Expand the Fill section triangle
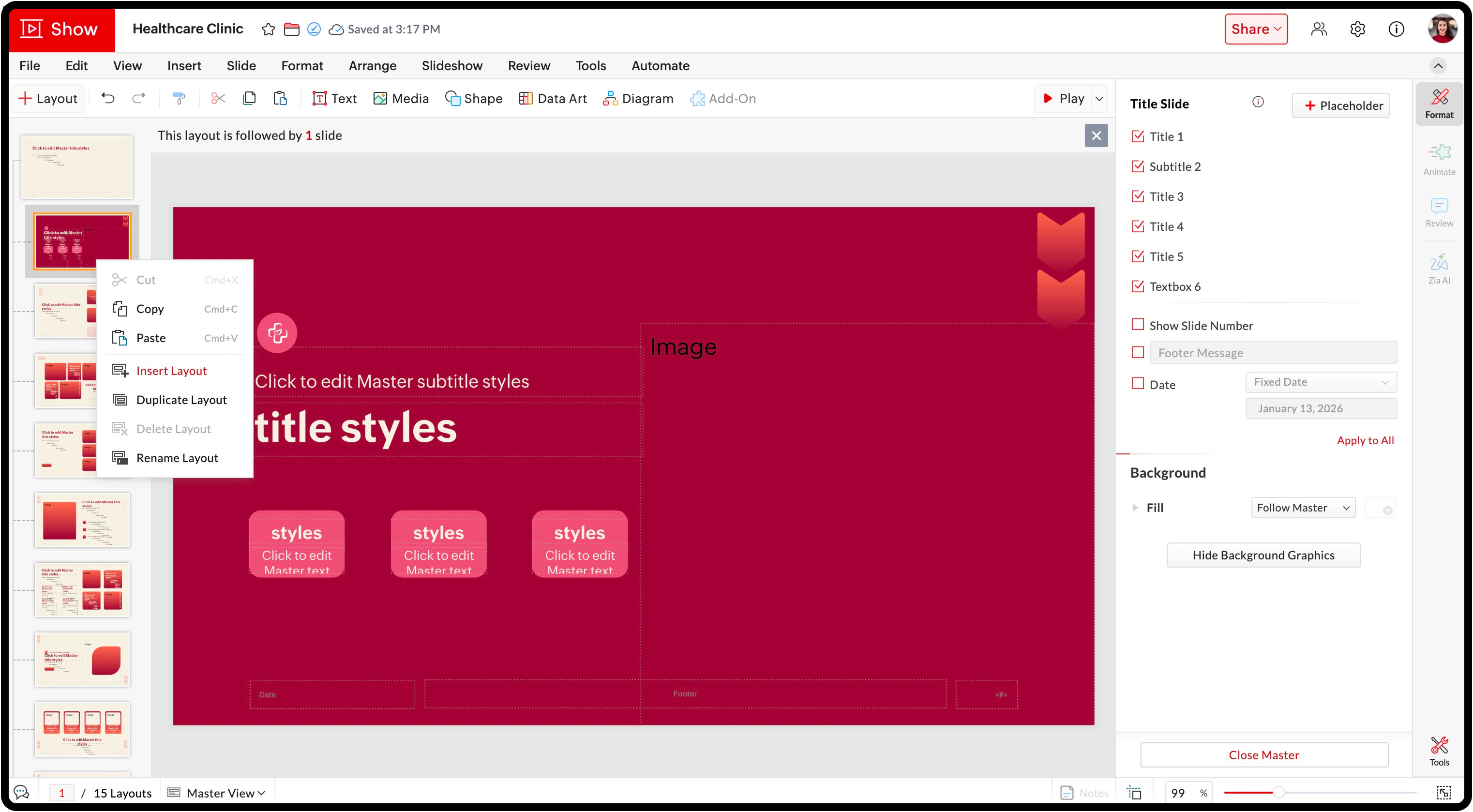 [1135, 508]
